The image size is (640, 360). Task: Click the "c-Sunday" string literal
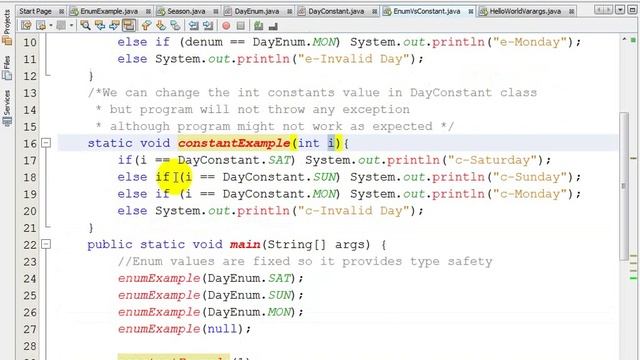530,177
